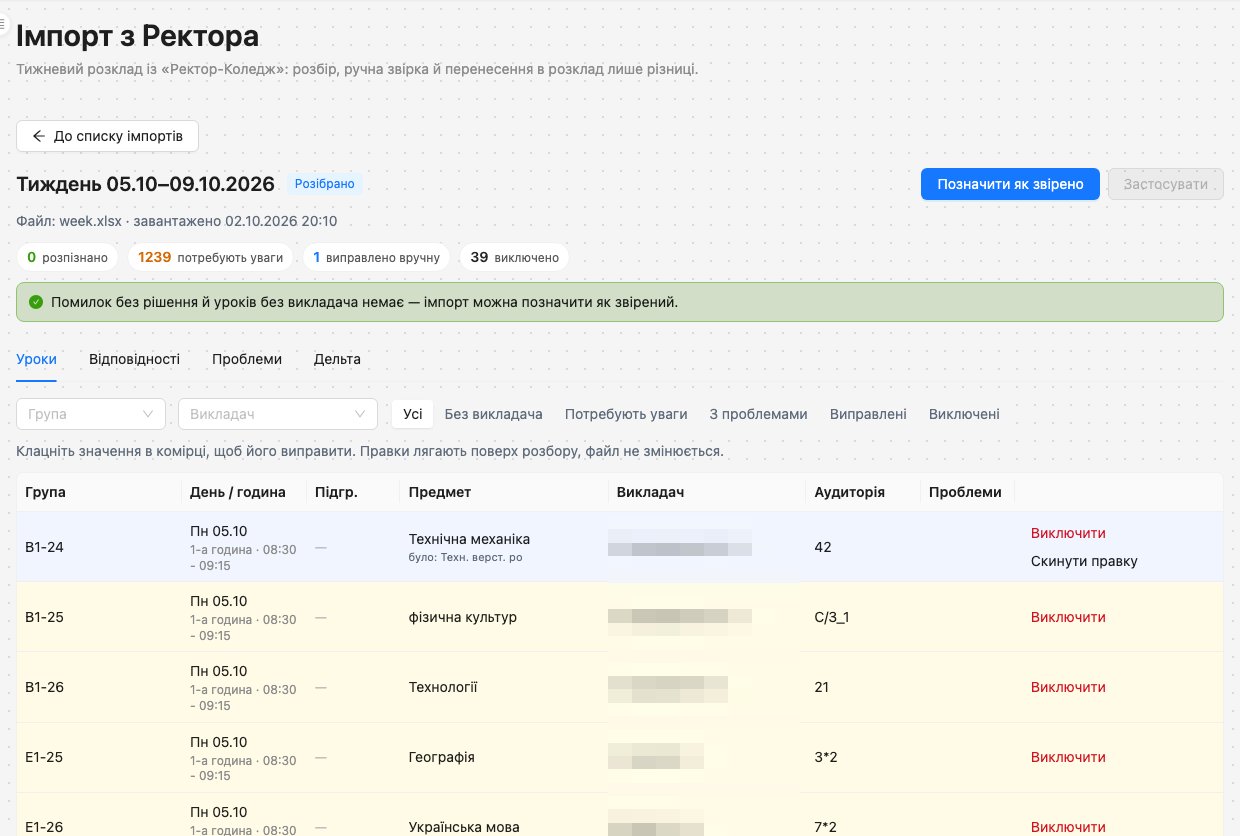Click 'Виключити' in the В1-26 row

pos(1068,687)
